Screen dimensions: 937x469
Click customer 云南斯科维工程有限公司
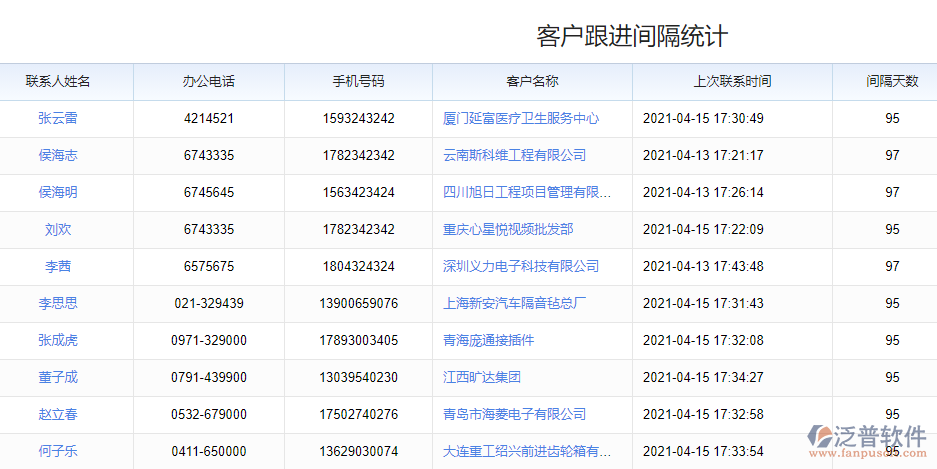point(514,155)
